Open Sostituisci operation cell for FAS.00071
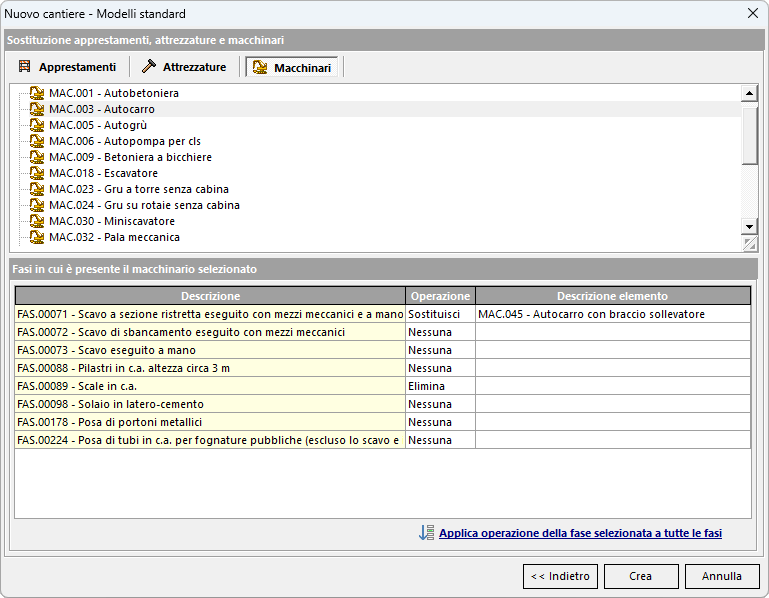 (x=440, y=314)
